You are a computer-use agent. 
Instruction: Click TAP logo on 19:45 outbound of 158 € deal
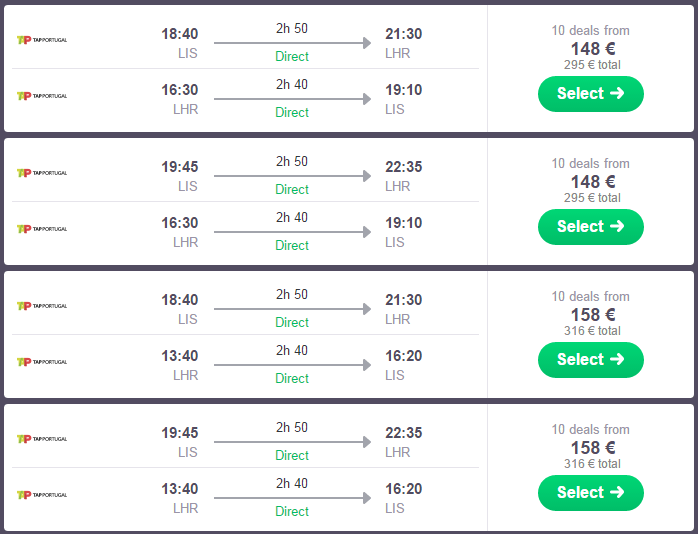click(x=42, y=439)
